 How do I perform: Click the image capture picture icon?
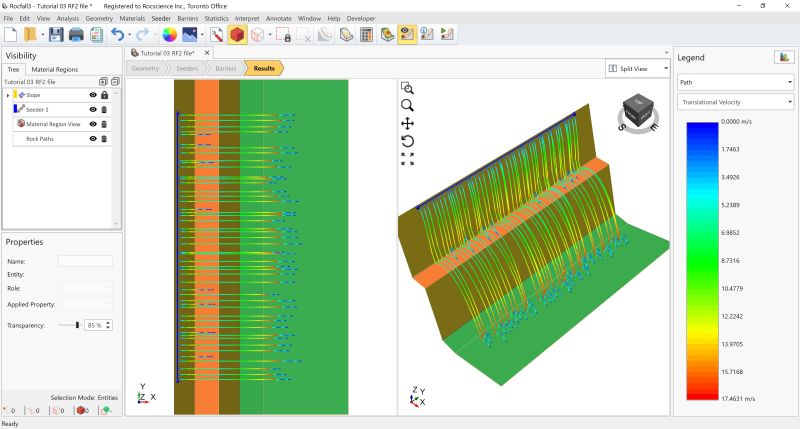coord(190,35)
